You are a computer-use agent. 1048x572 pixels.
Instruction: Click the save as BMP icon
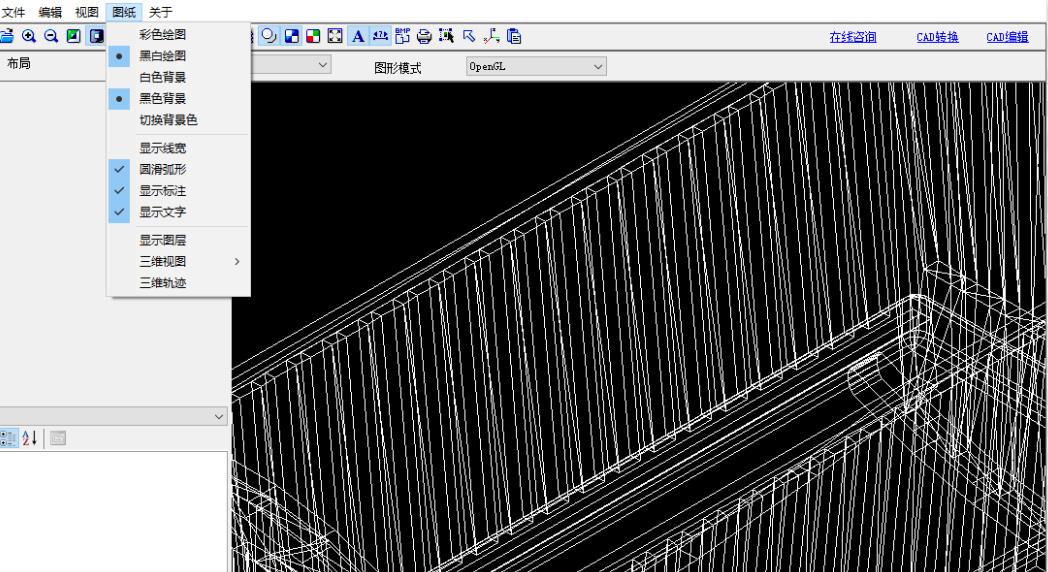pos(402,36)
